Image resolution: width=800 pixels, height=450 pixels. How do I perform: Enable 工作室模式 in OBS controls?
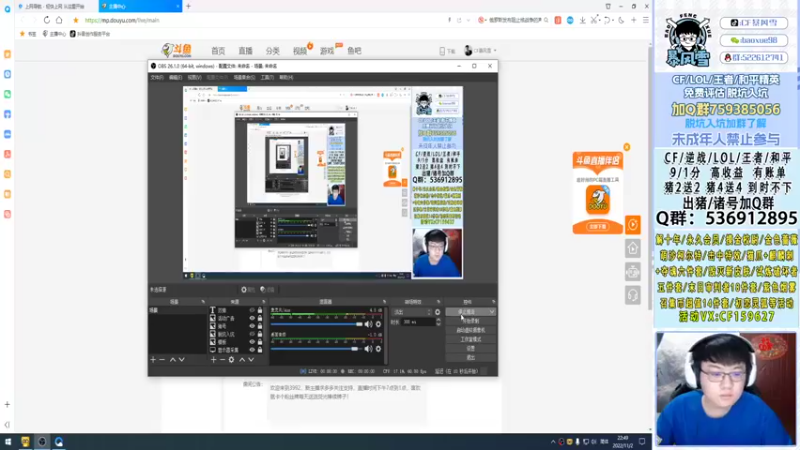pos(470,339)
